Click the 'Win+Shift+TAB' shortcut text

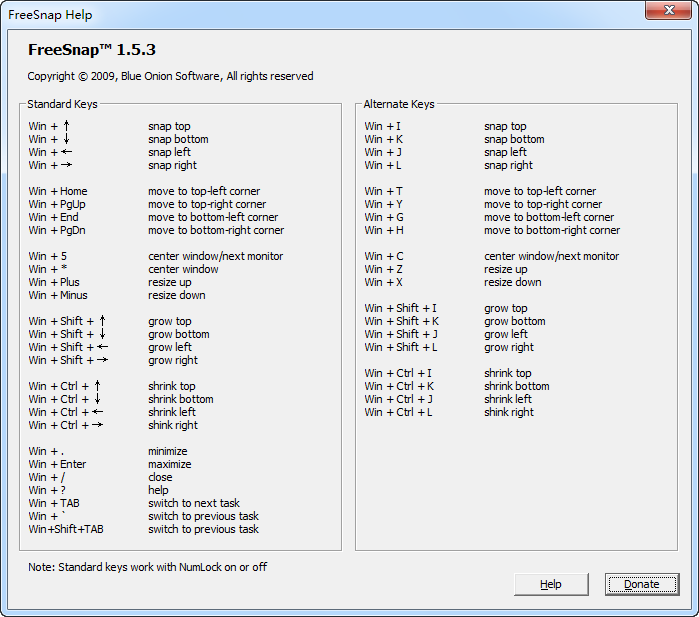66,529
